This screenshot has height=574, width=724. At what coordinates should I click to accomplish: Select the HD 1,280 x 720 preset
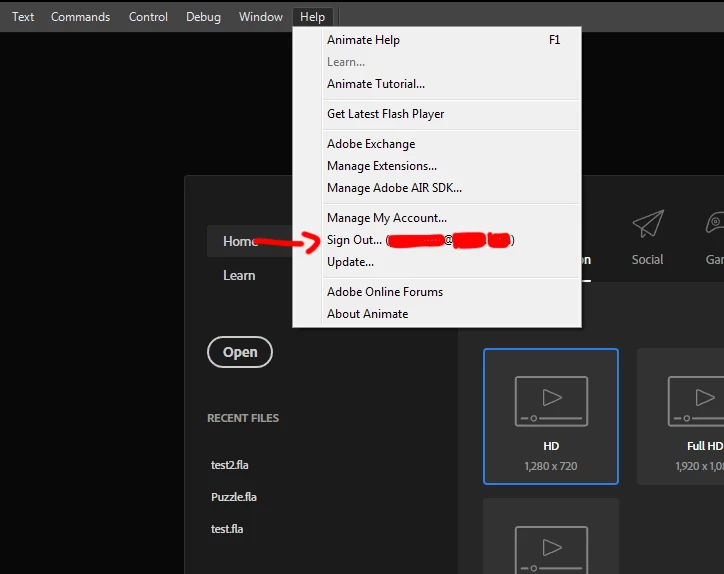551,417
